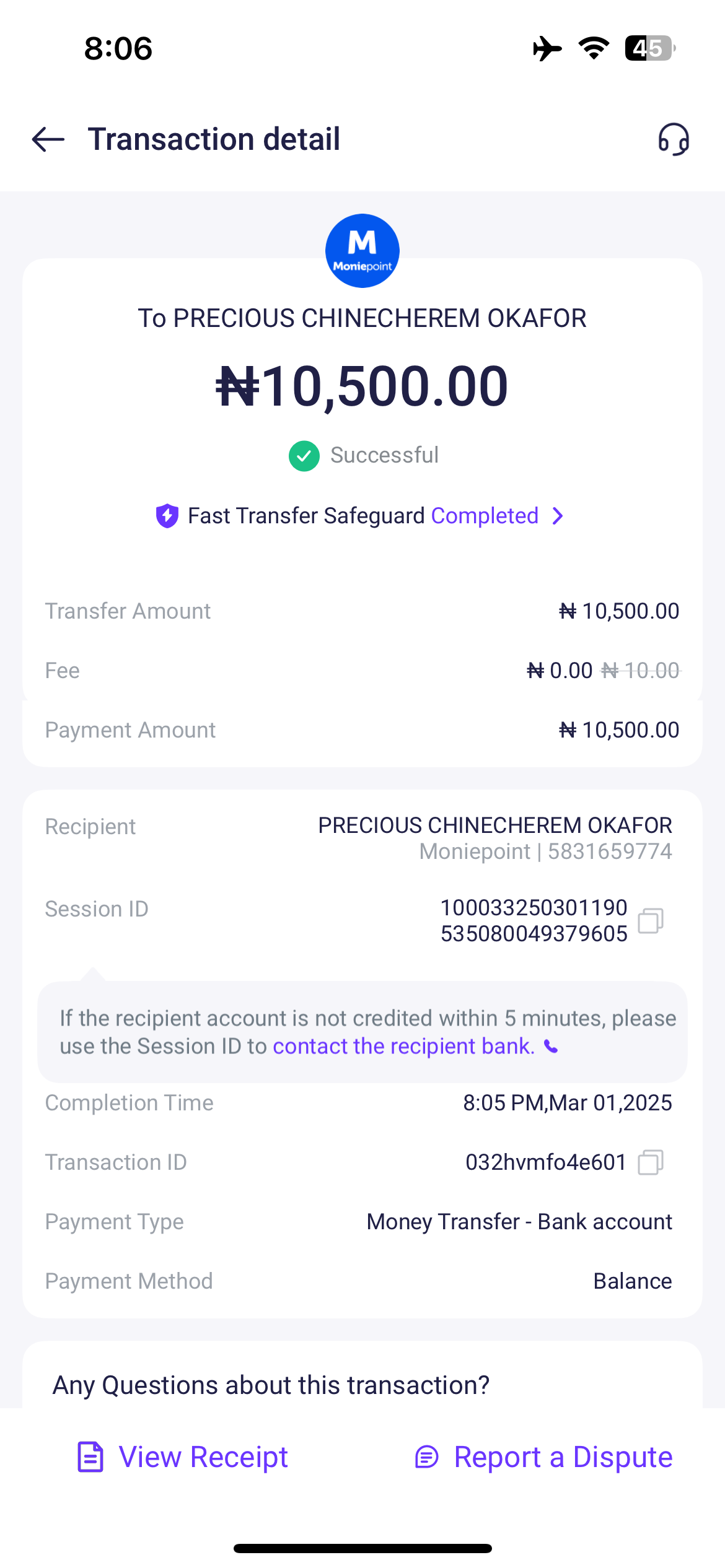This screenshot has height=1568, width=725.
Task: Tap the green Successful checkmark icon
Action: 304,456
